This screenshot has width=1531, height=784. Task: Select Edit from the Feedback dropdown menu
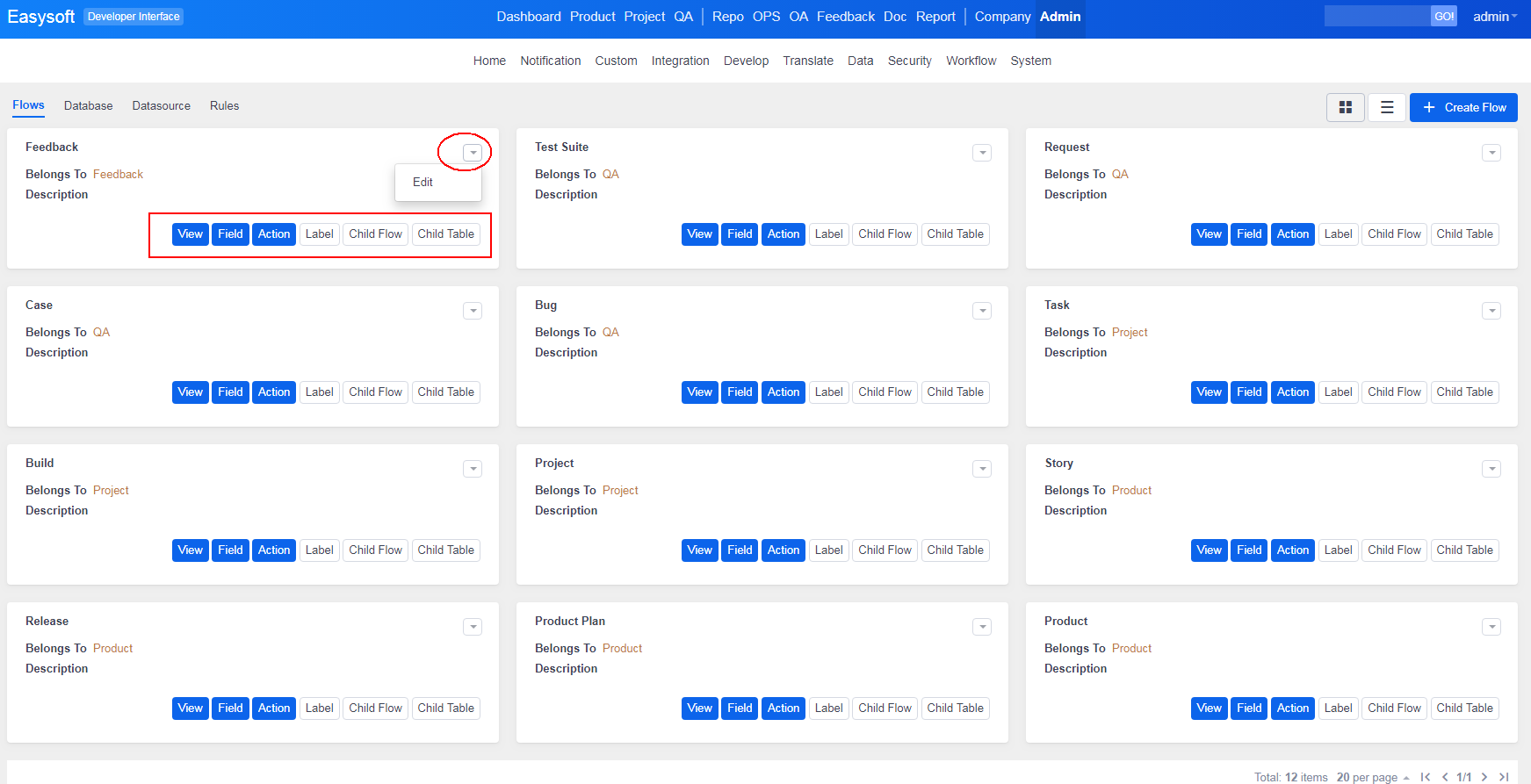pos(423,183)
